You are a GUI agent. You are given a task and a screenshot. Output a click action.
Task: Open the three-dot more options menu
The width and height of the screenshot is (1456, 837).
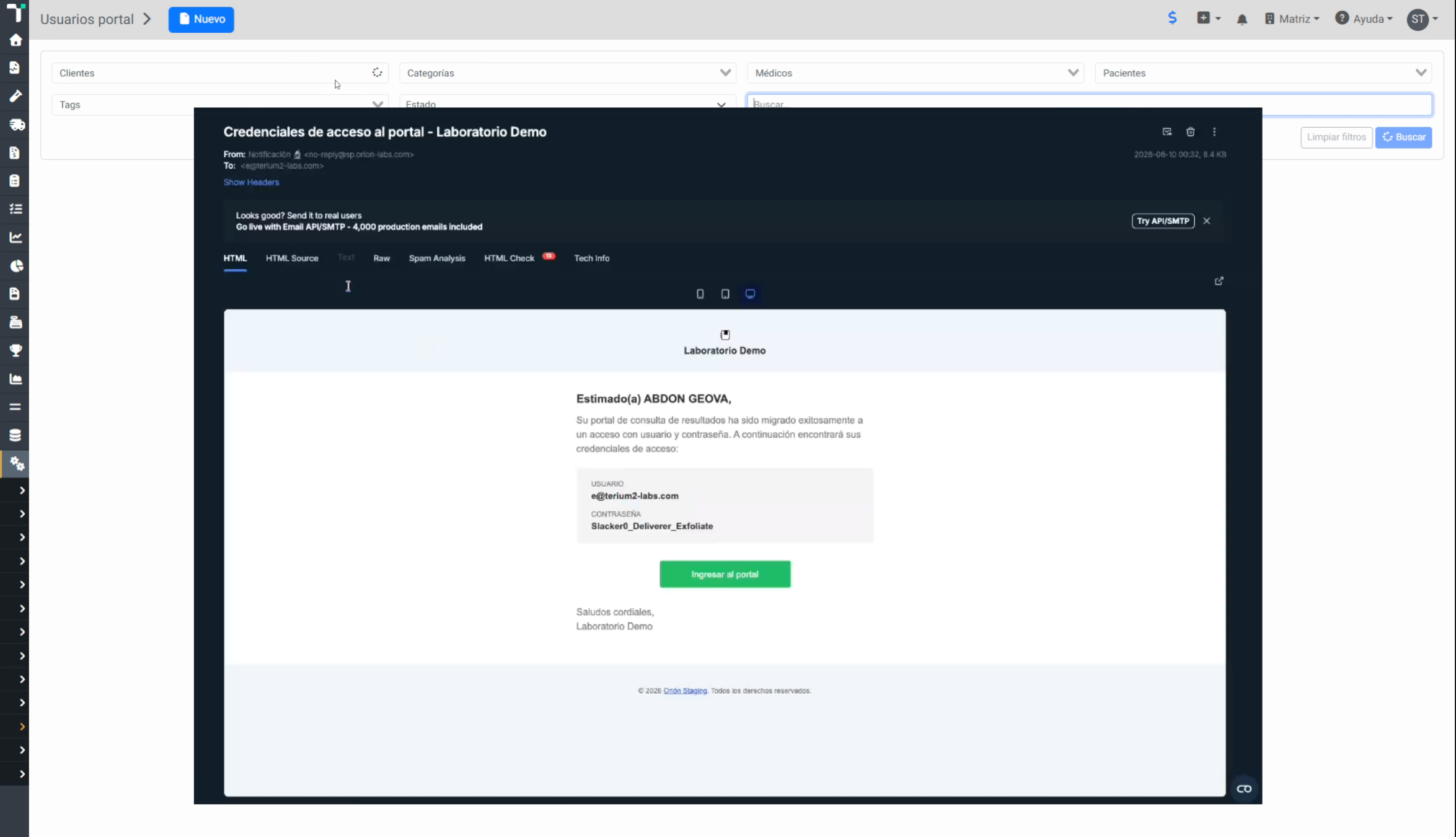click(x=1214, y=131)
